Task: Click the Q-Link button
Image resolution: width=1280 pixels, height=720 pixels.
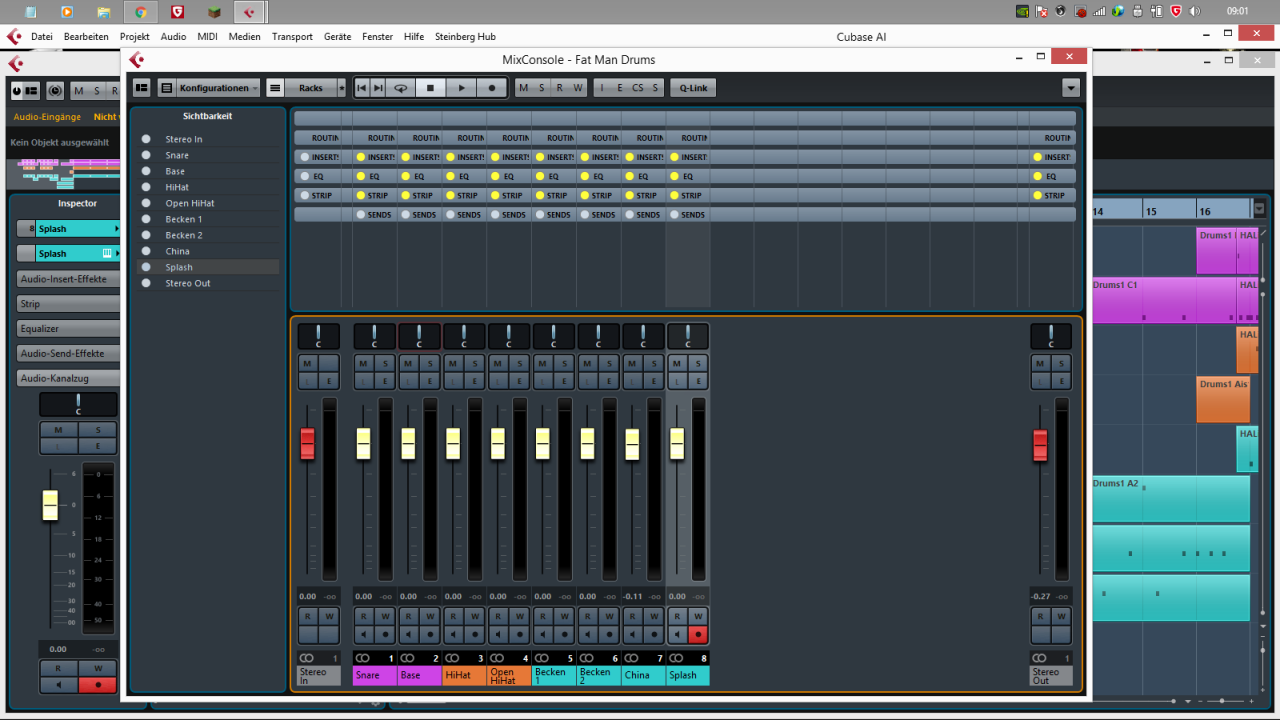Action: coord(693,88)
